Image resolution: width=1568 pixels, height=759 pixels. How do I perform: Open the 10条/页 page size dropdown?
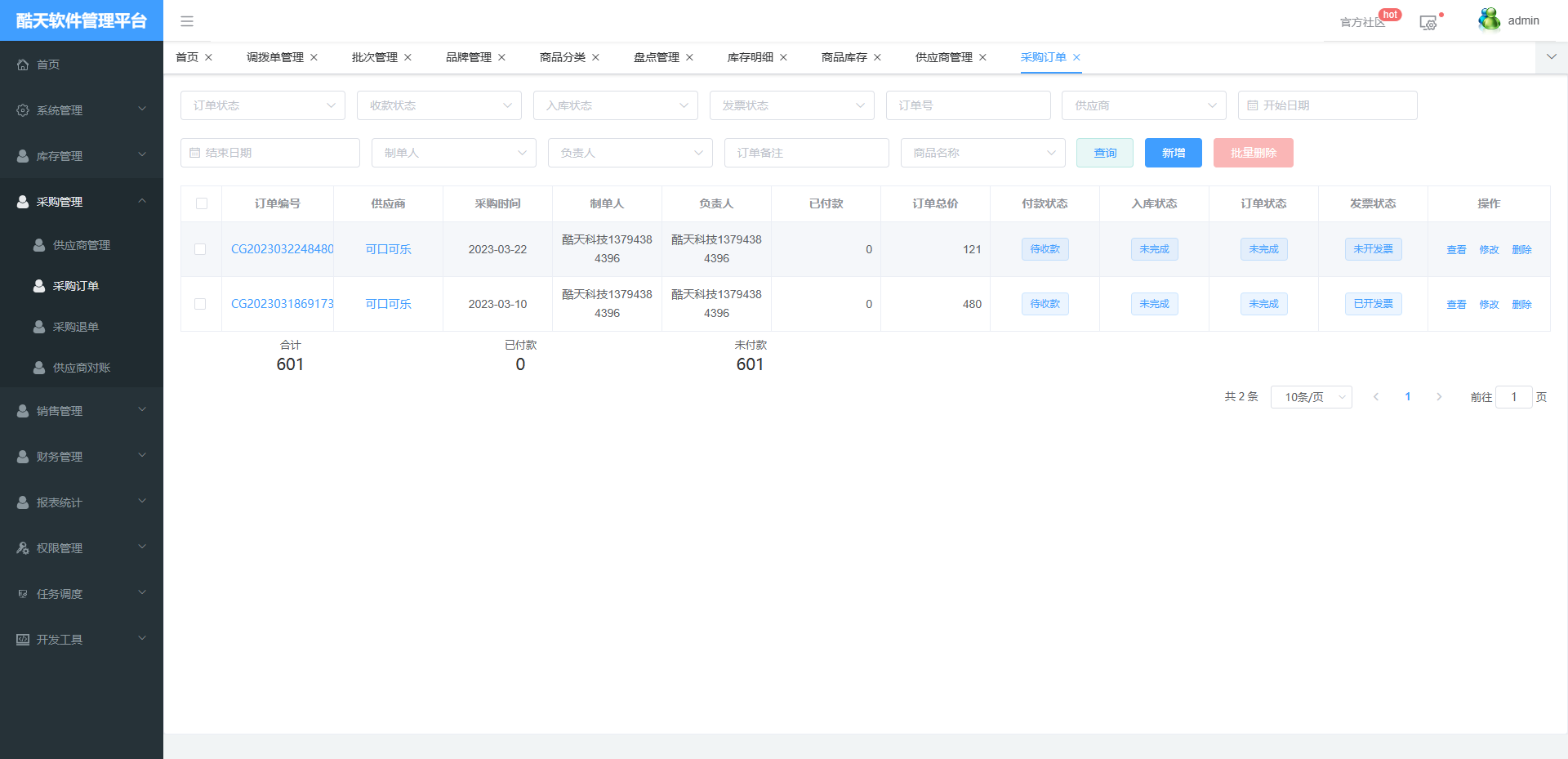pyautogui.click(x=1311, y=397)
